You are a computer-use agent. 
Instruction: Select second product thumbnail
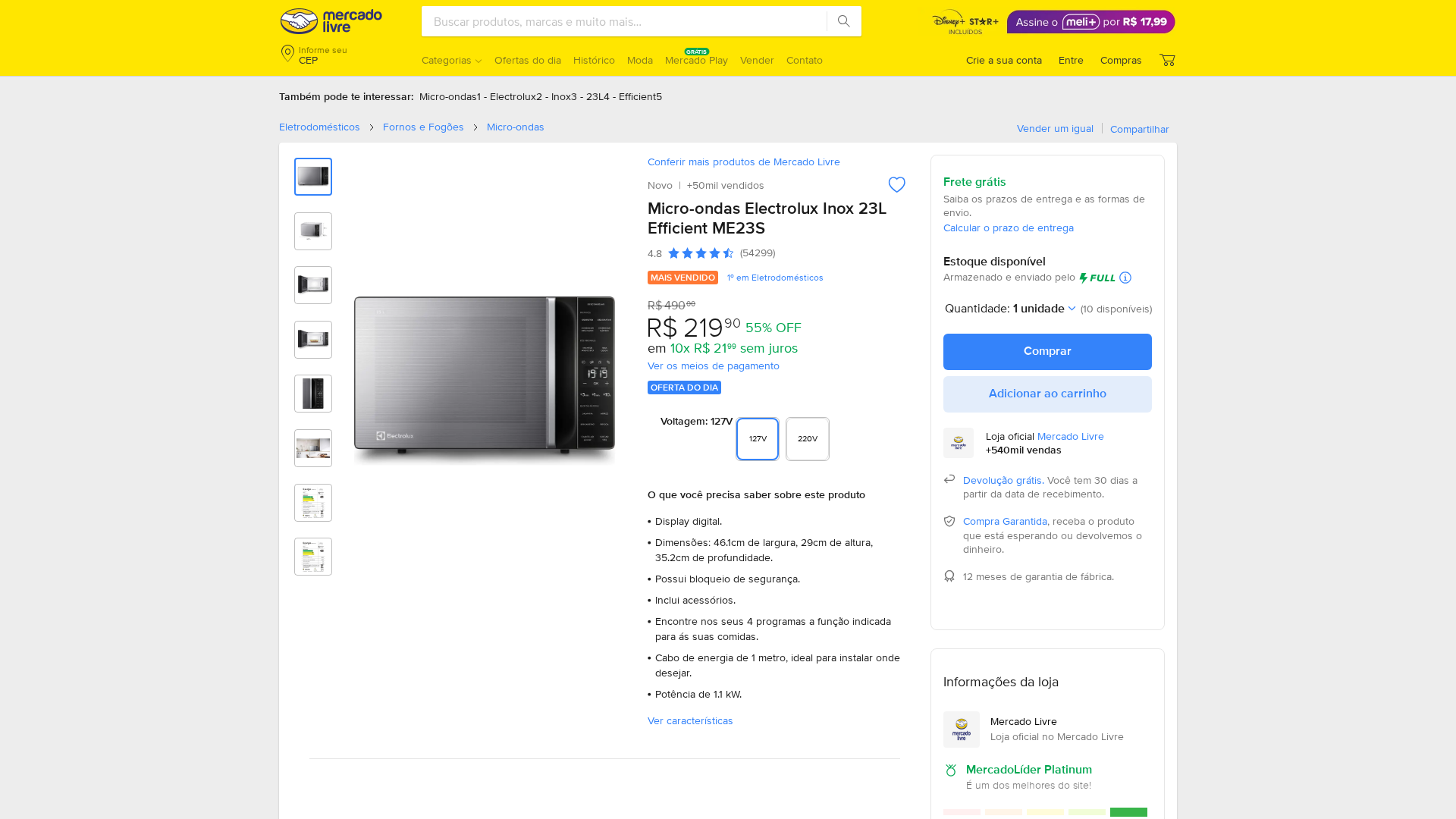pyautogui.click(x=313, y=231)
